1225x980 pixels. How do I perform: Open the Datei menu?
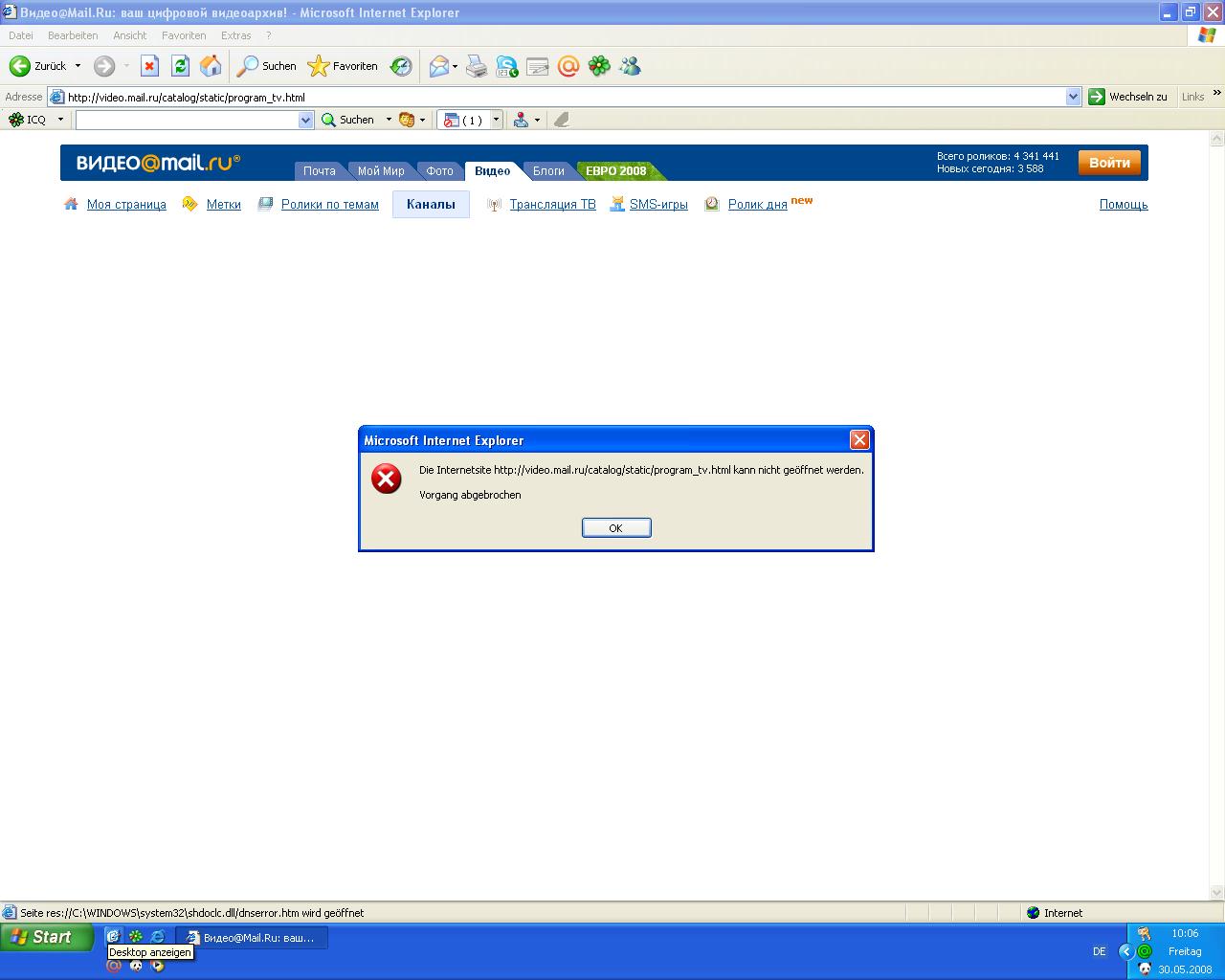21,35
